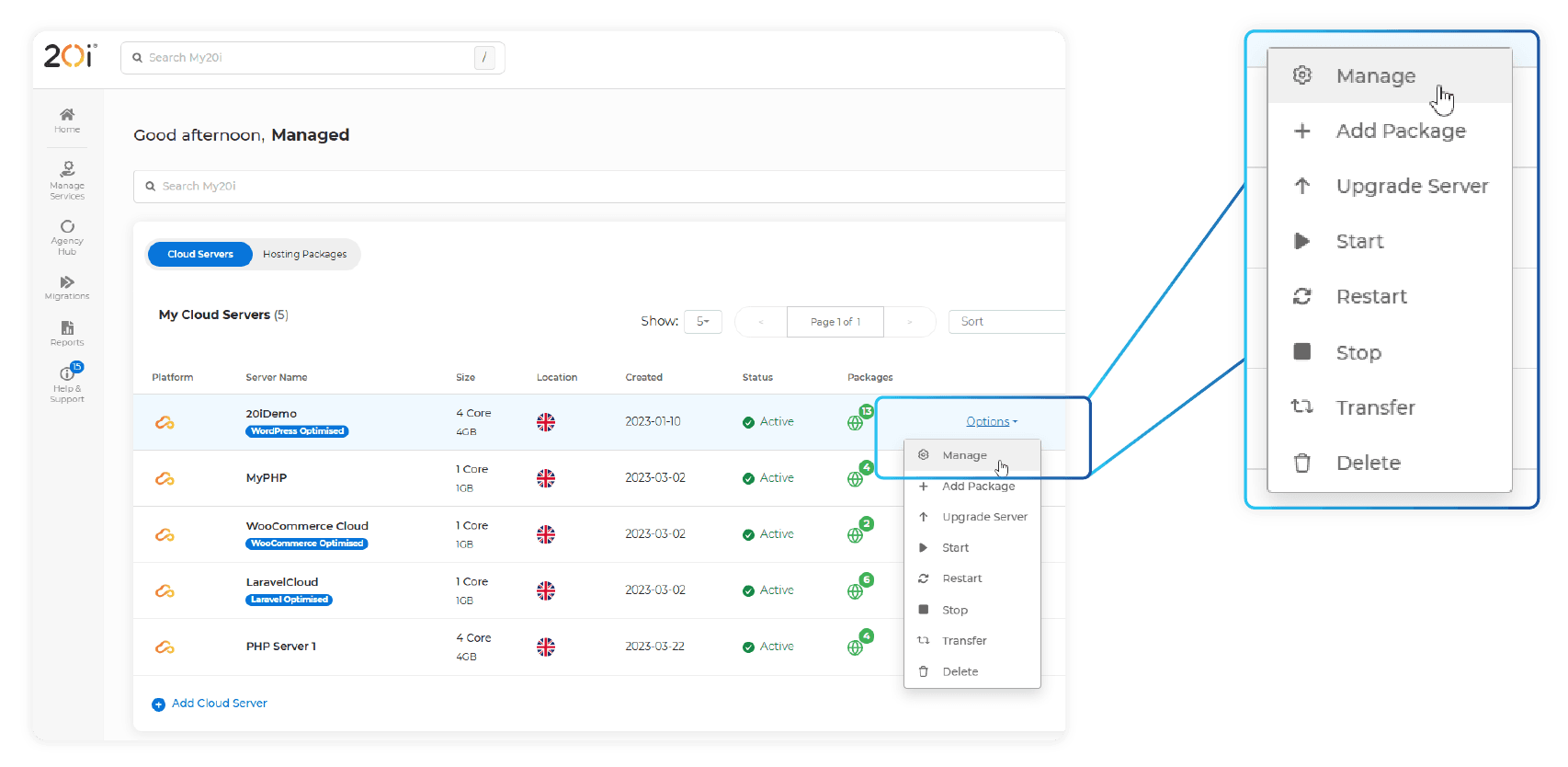Click Add Cloud Server link
Image resolution: width=1568 pixels, height=767 pixels.
tap(220, 704)
